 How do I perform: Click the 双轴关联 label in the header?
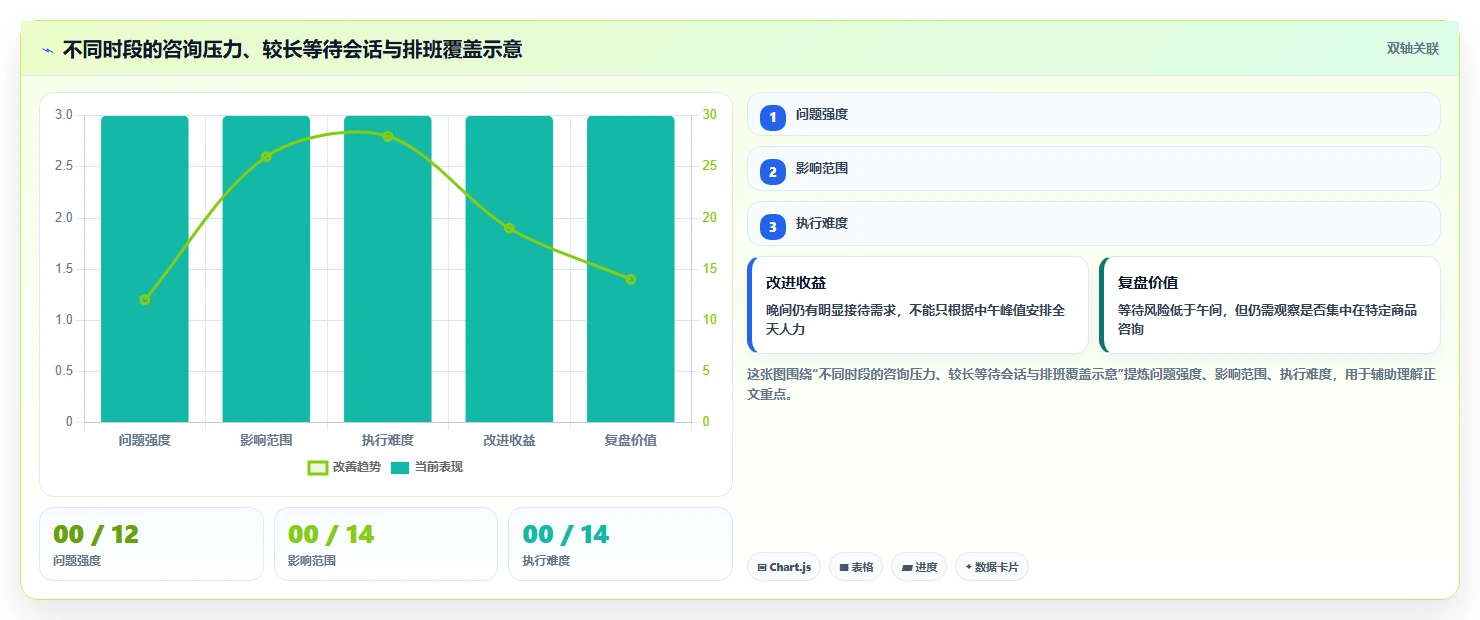point(1413,48)
